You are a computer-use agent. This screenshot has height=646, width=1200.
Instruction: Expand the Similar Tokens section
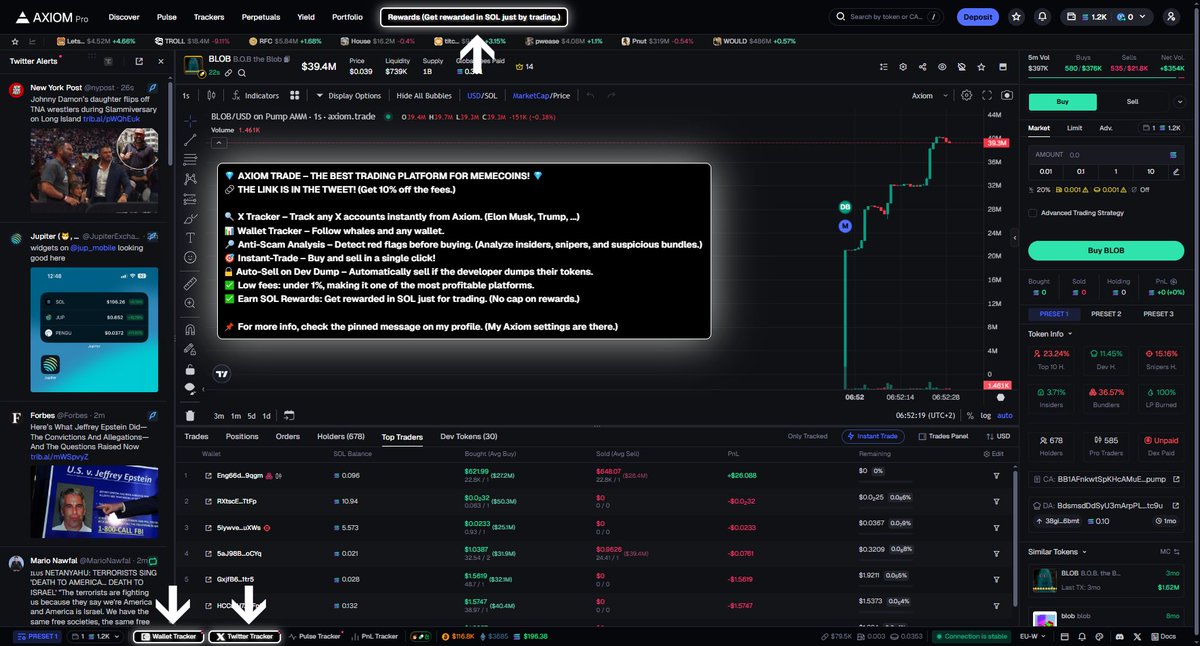tap(1059, 551)
